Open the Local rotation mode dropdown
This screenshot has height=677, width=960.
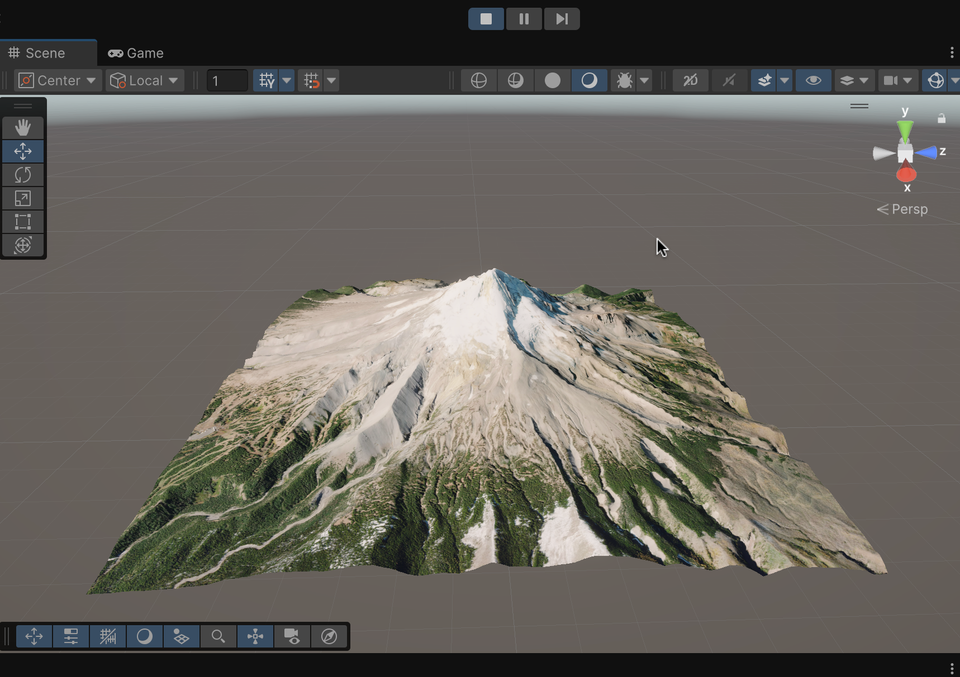coord(145,81)
